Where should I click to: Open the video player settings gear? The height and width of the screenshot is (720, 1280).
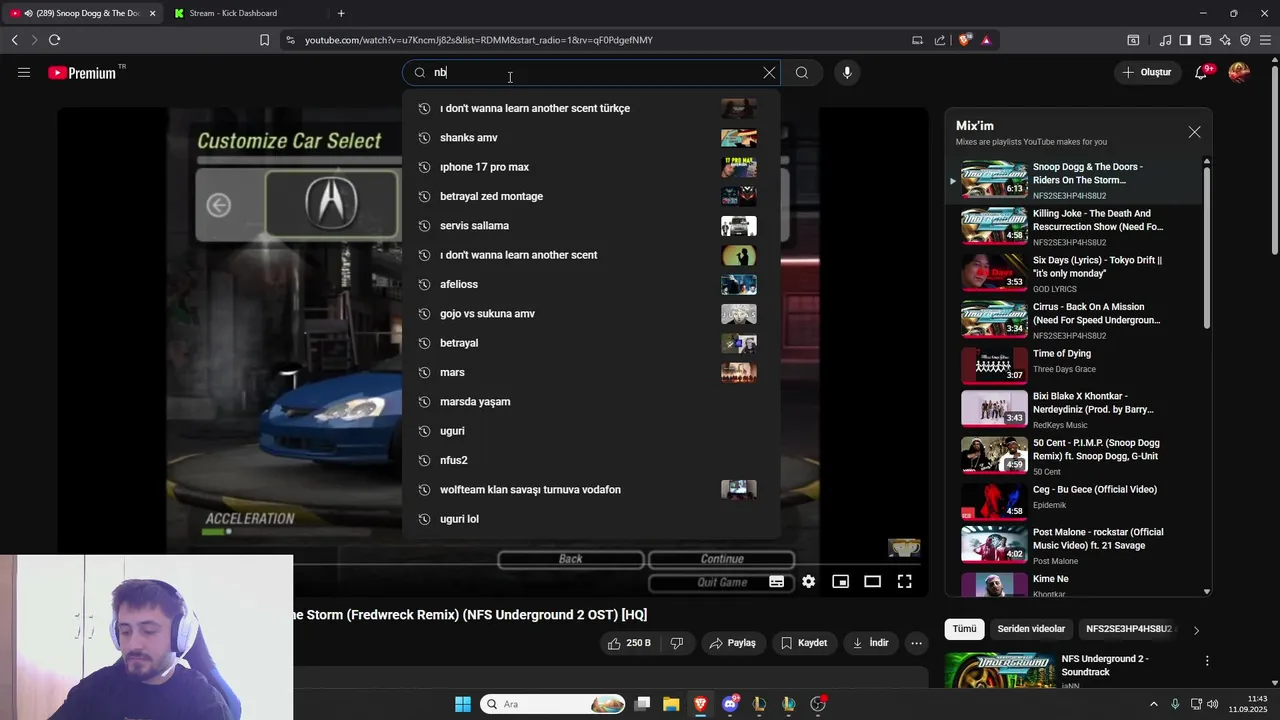[x=808, y=581]
